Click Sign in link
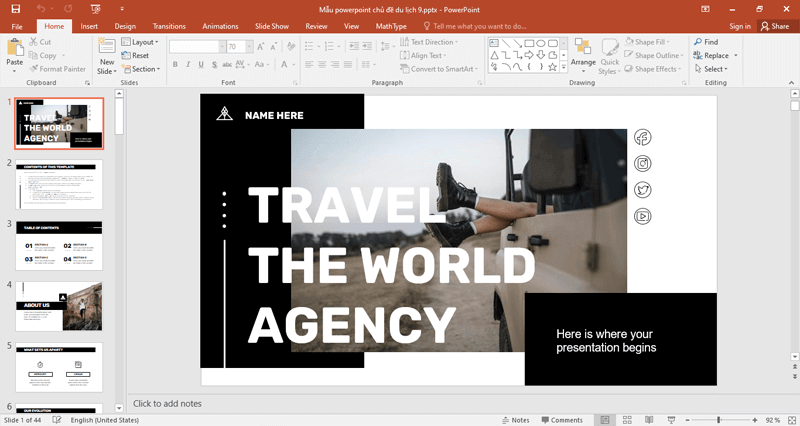 coord(740,26)
